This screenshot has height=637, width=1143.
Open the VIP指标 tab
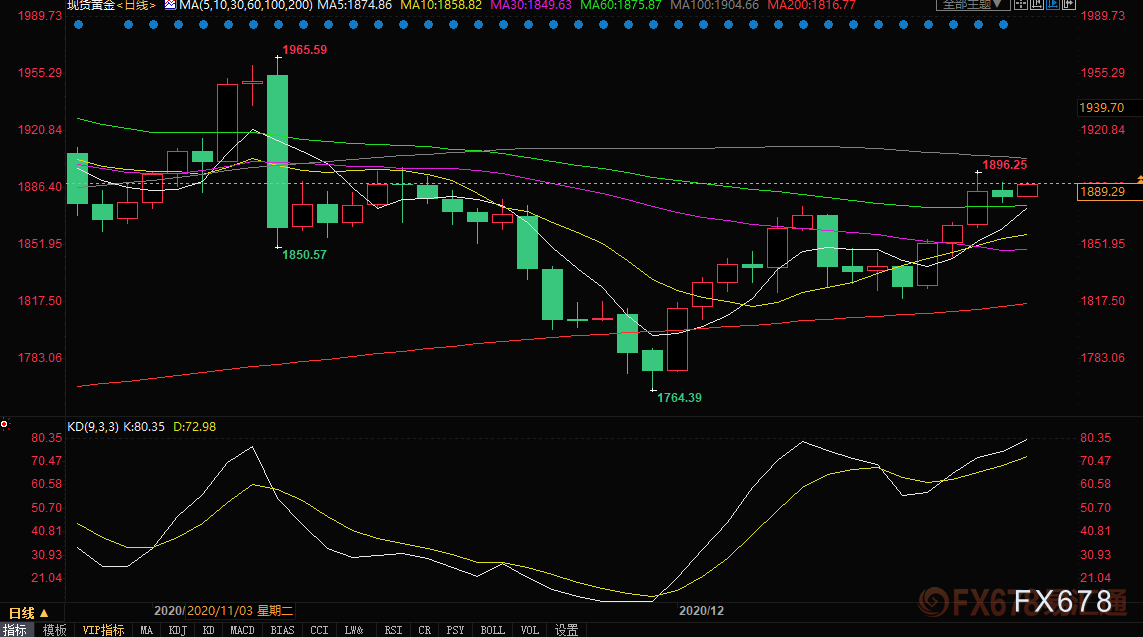click(103, 630)
